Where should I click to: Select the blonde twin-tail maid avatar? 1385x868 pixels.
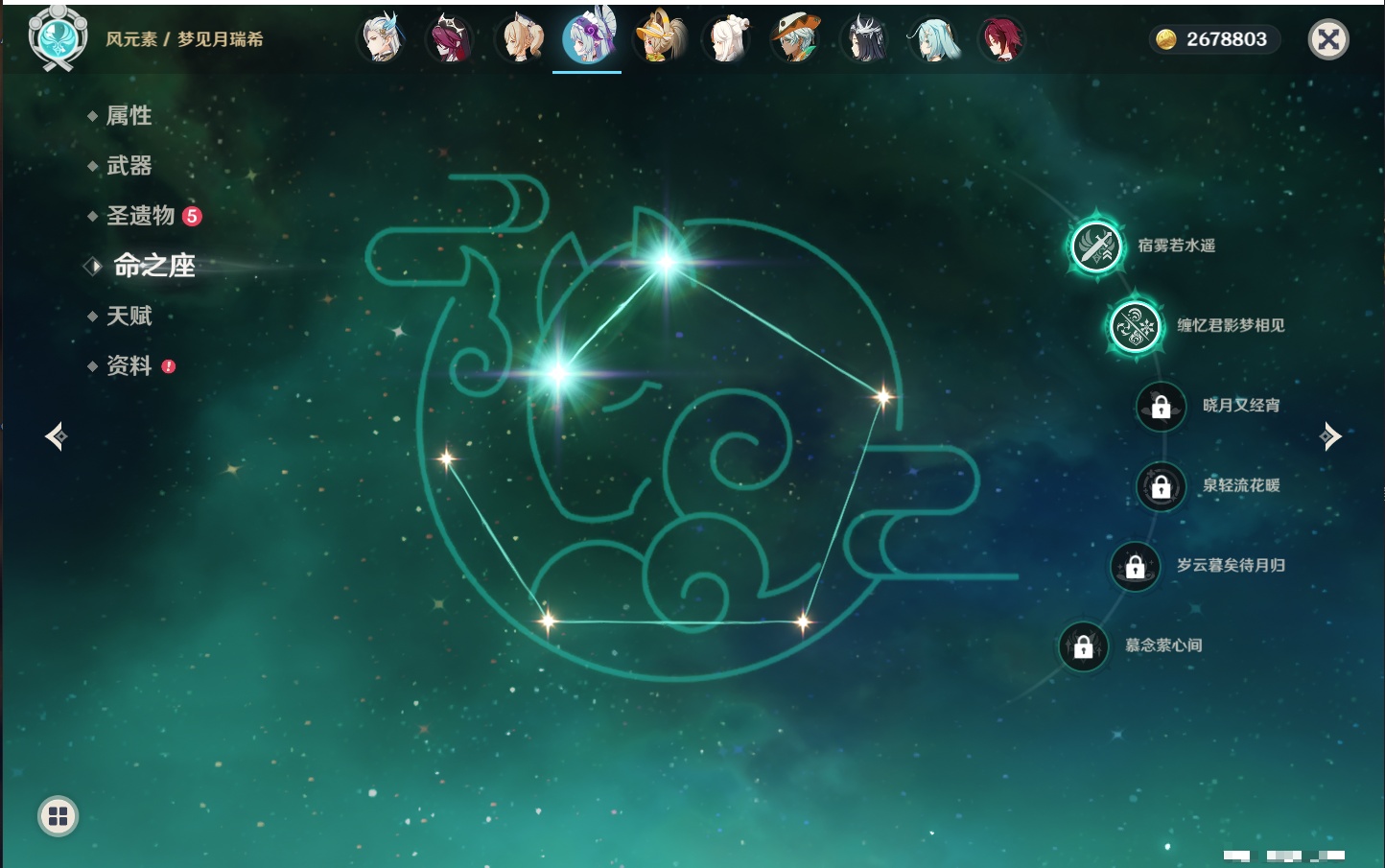[x=520, y=39]
